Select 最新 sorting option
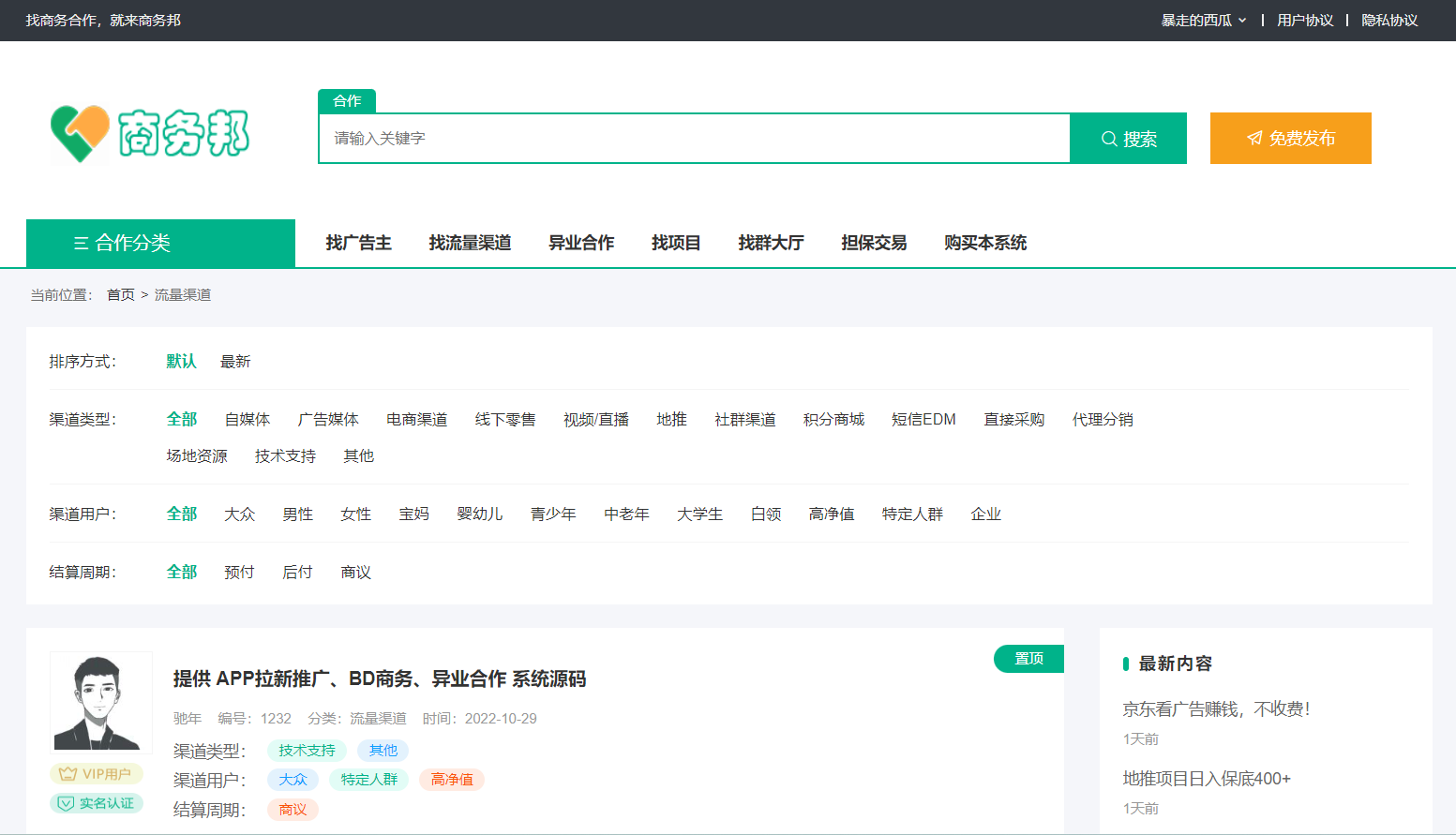Screen dimensions: 1456x835 235,361
